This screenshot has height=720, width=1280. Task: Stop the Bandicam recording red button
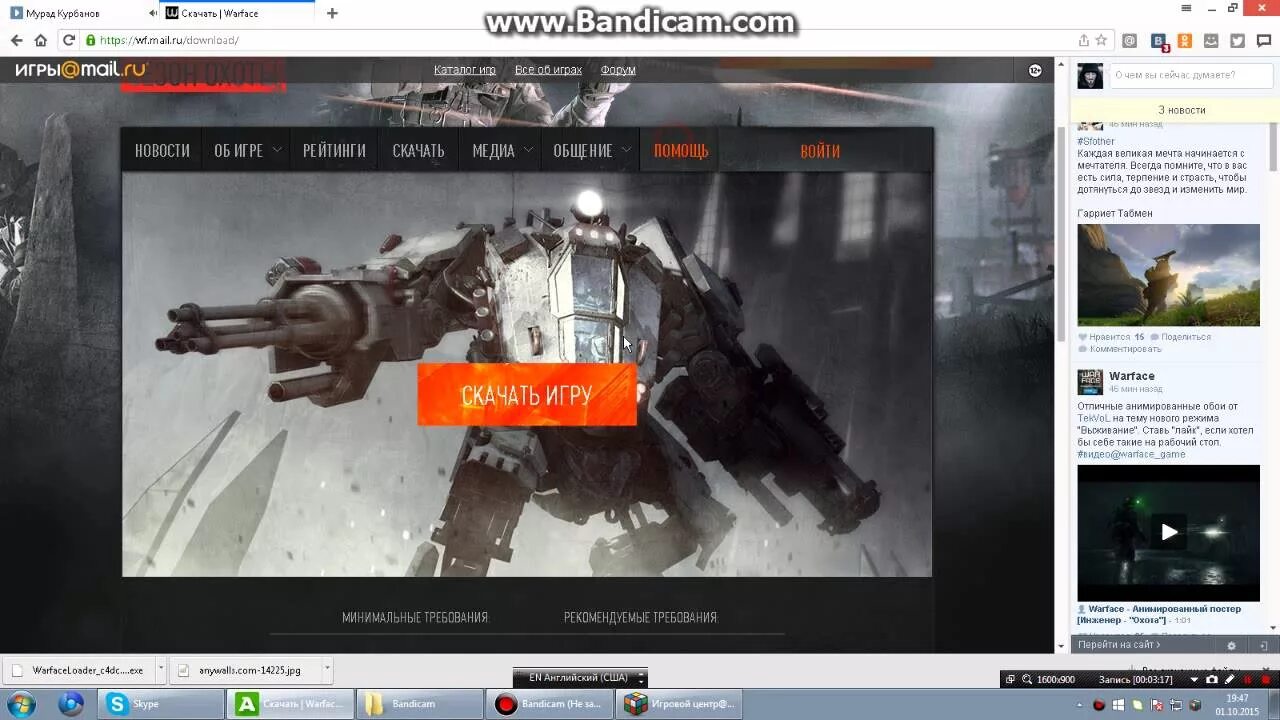[1264, 679]
